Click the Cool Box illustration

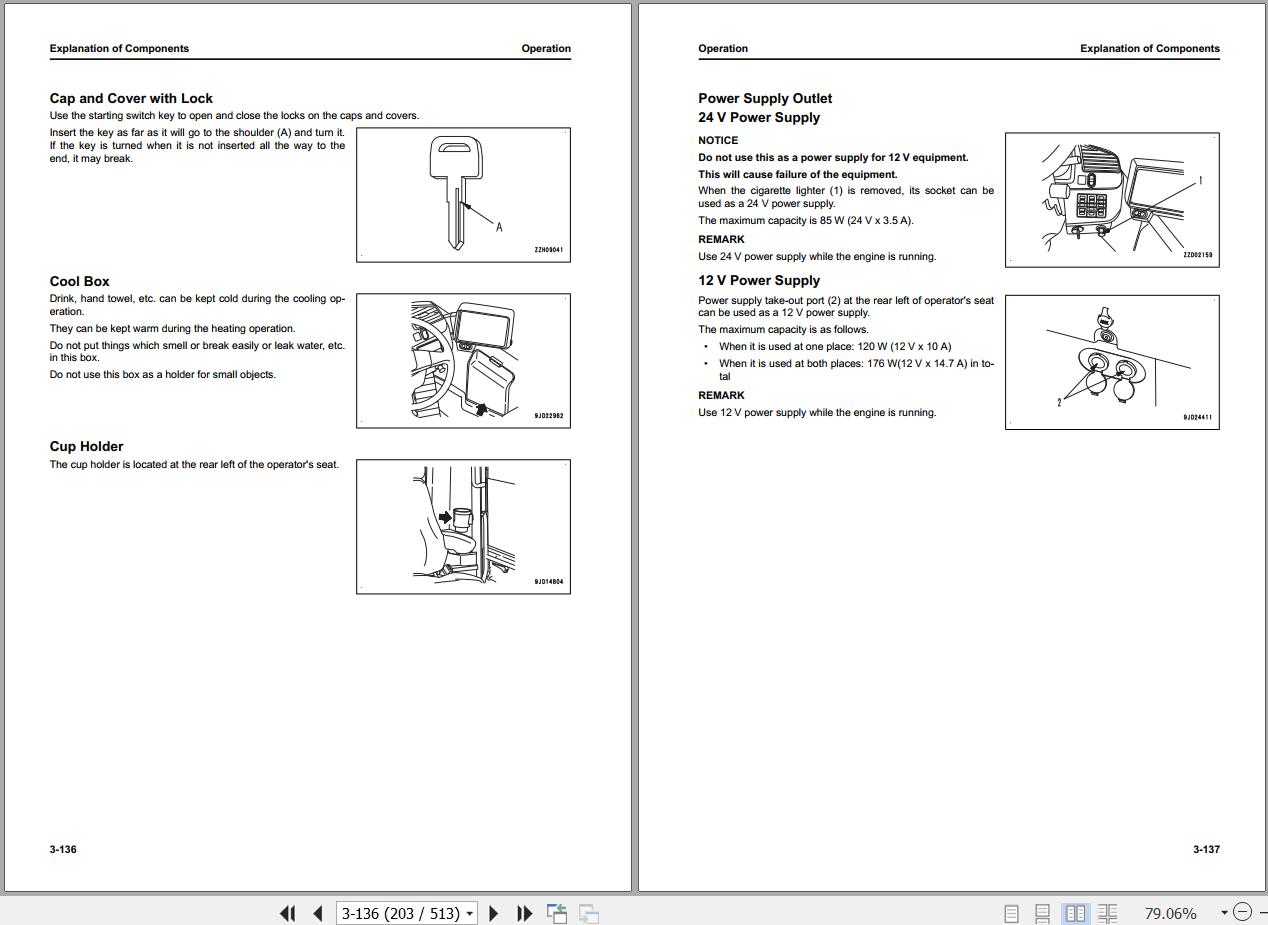[x=463, y=361]
